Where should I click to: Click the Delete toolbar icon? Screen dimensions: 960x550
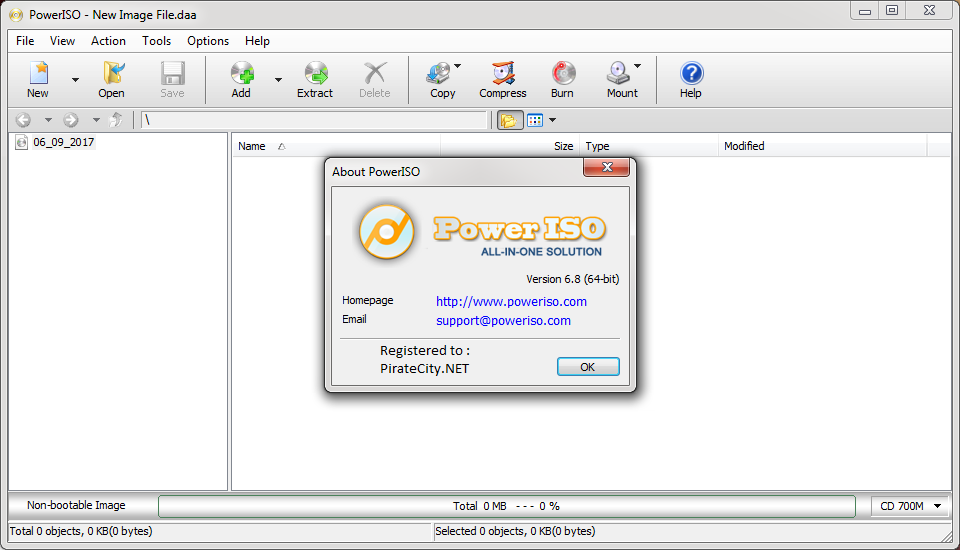(x=375, y=73)
